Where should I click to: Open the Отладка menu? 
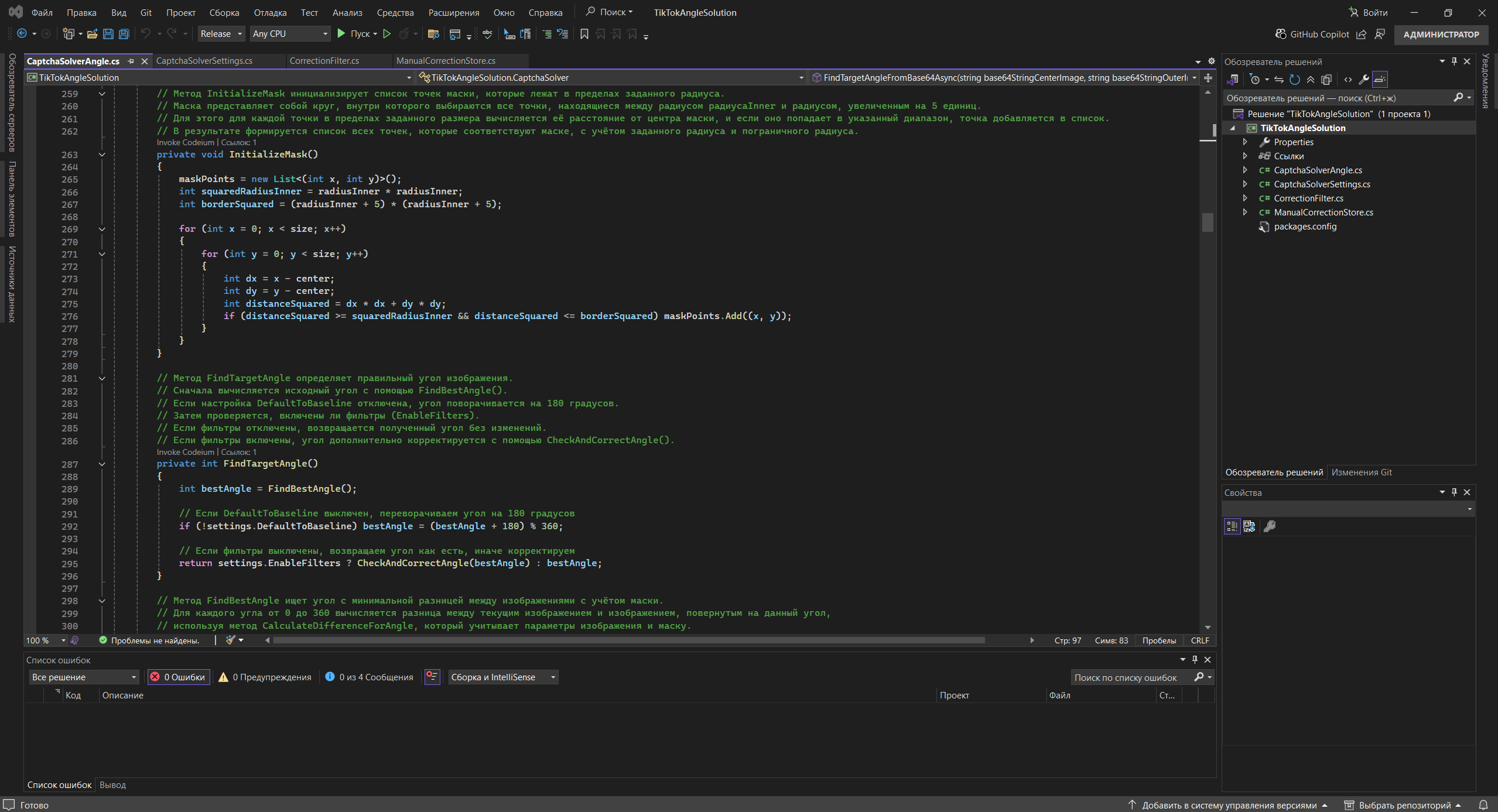coord(270,12)
